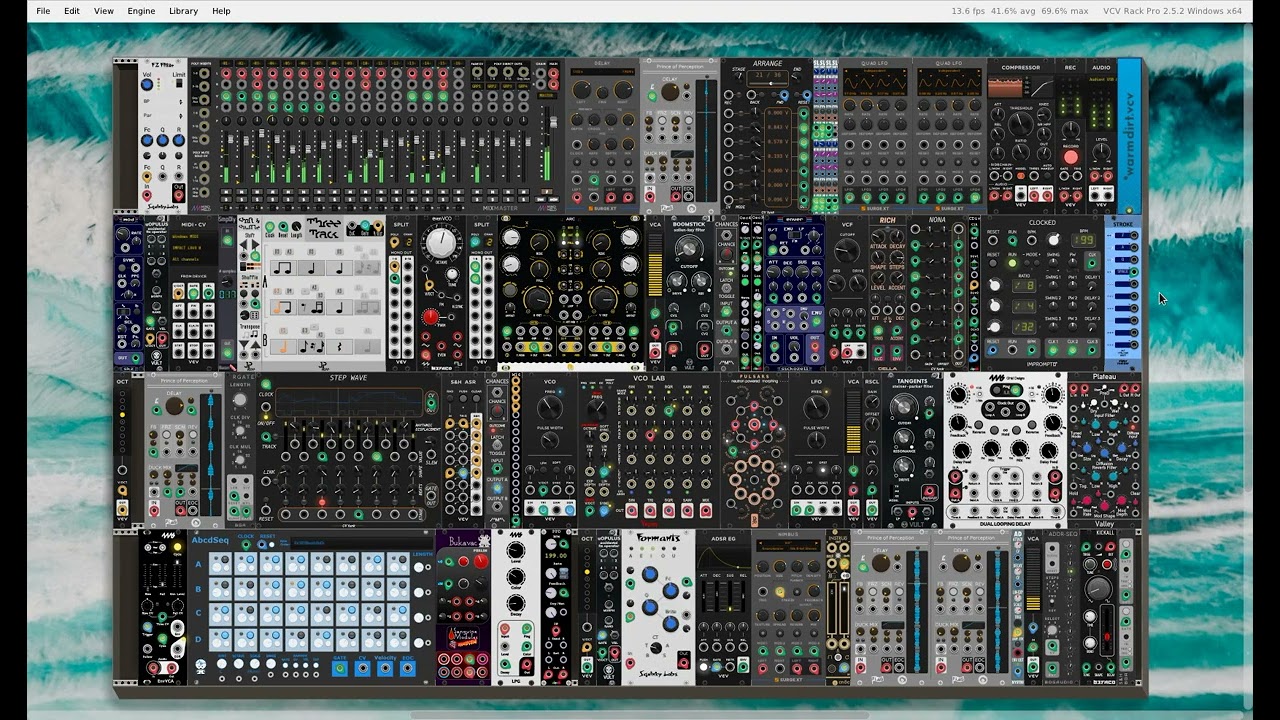Click the FZ filter Vol knob

coord(147,85)
